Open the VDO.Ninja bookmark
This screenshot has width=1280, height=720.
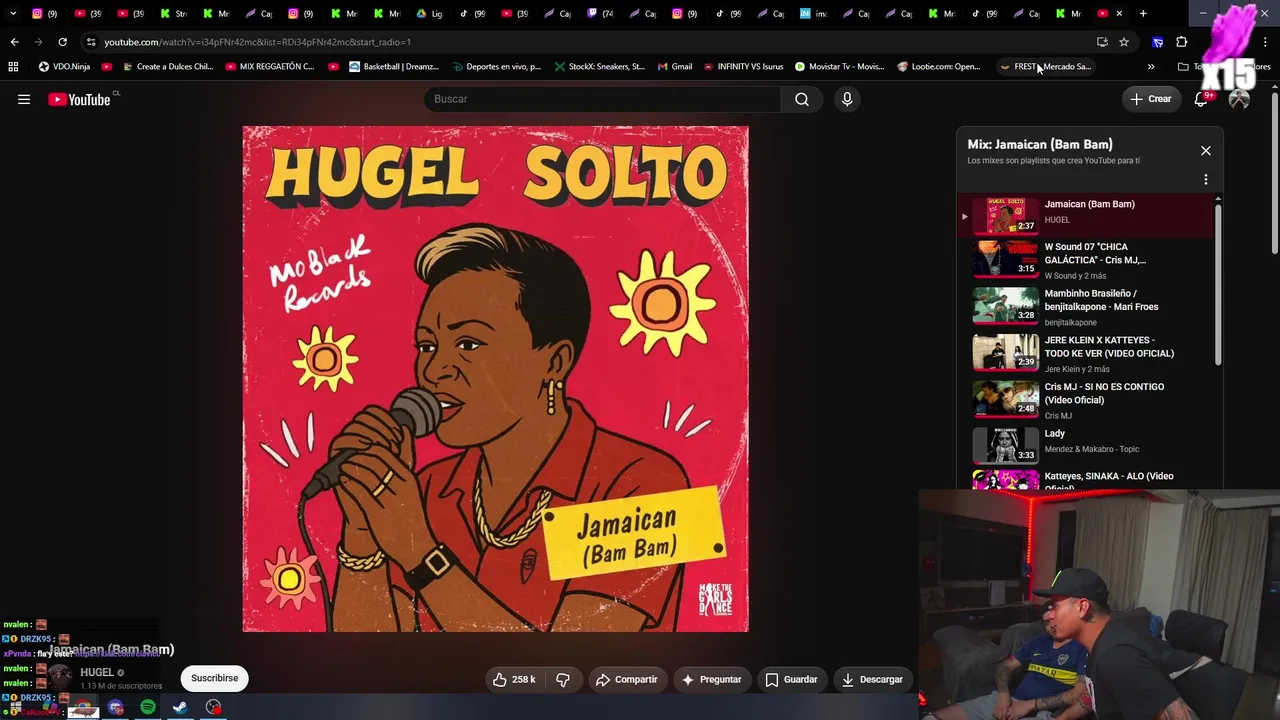tap(64, 67)
